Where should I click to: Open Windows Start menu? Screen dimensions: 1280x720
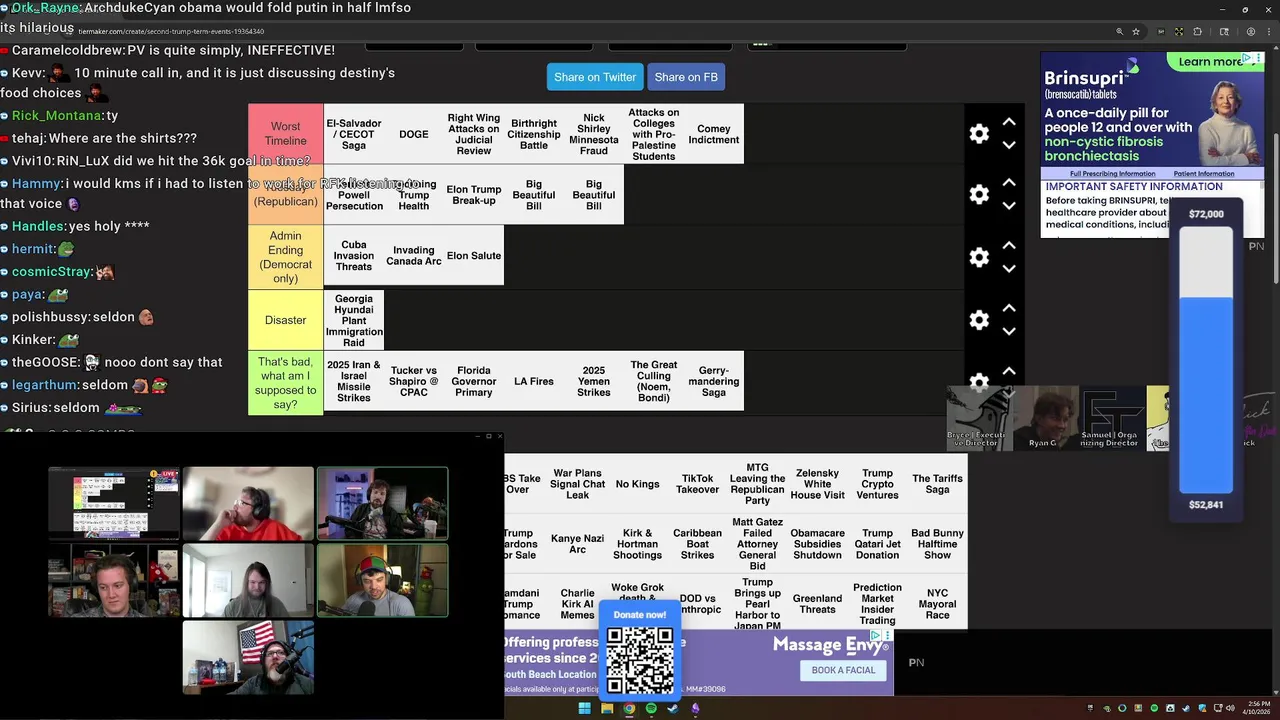pos(584,708)
